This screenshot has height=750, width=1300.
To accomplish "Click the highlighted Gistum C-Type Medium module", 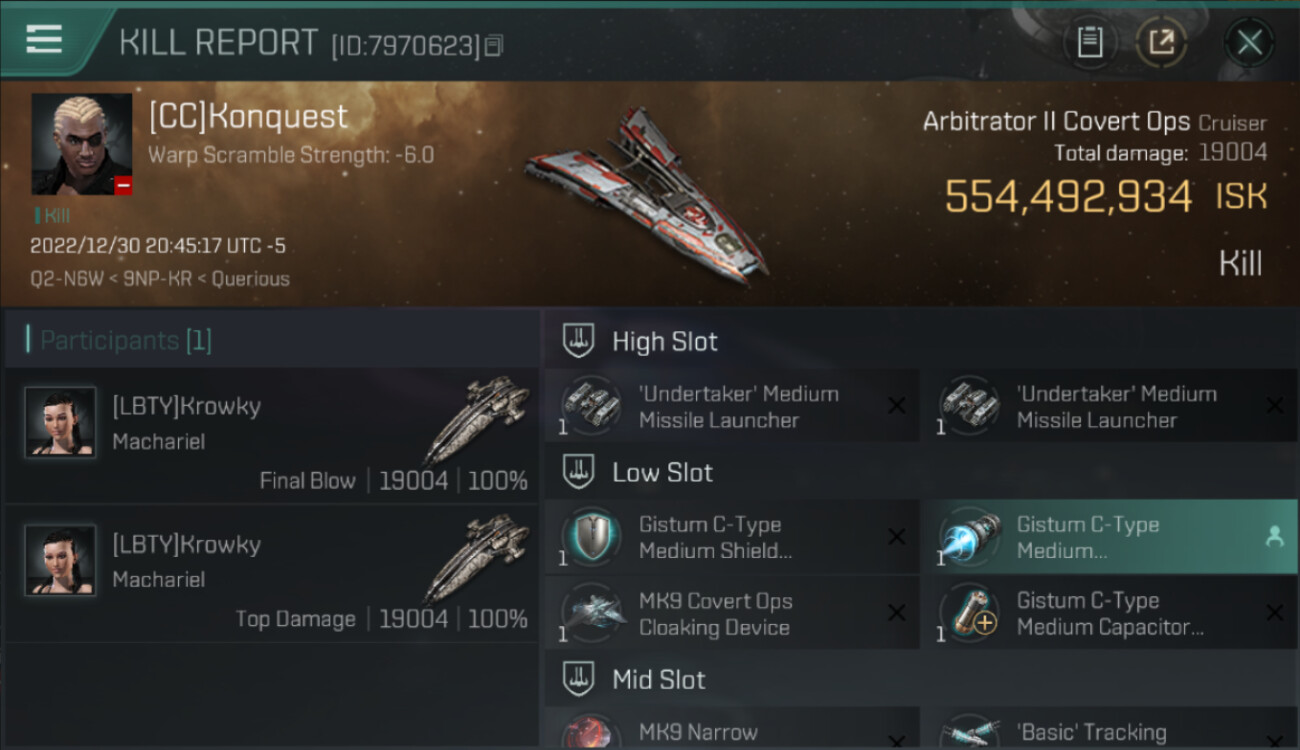I will [x=1108, y=537].
